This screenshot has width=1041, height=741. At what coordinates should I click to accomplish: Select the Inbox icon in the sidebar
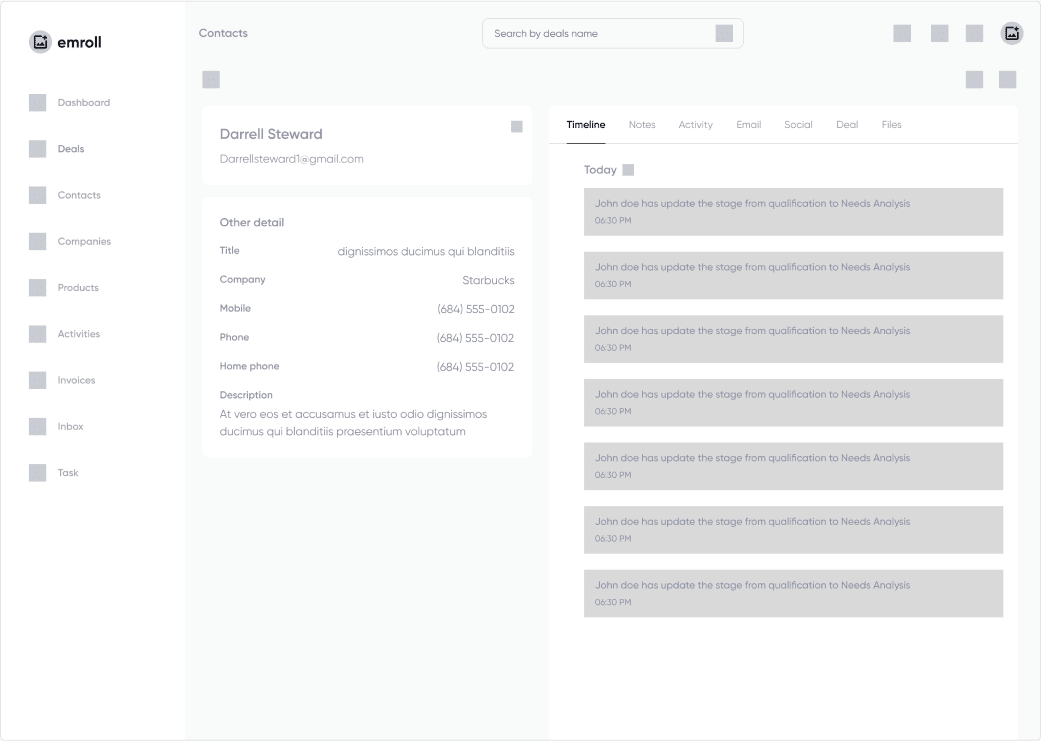(38, 426)
